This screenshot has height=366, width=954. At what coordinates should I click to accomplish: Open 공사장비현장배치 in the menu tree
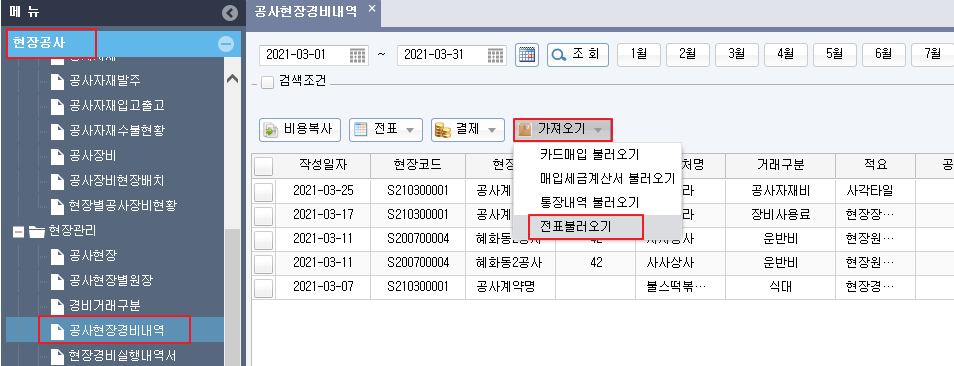(x=117, y=181)
